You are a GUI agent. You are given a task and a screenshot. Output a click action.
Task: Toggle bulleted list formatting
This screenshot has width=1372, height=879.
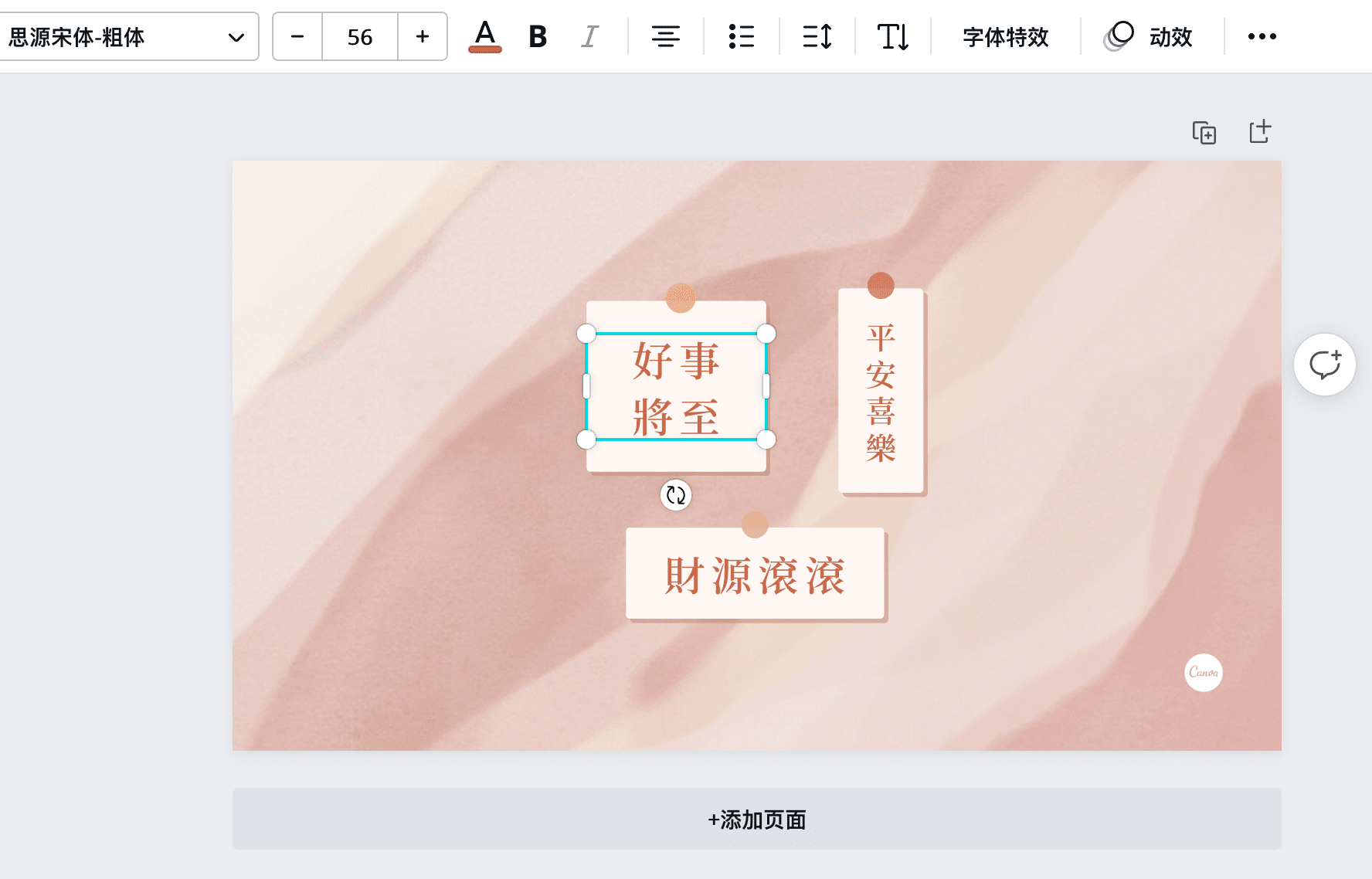tap(742, 36)
